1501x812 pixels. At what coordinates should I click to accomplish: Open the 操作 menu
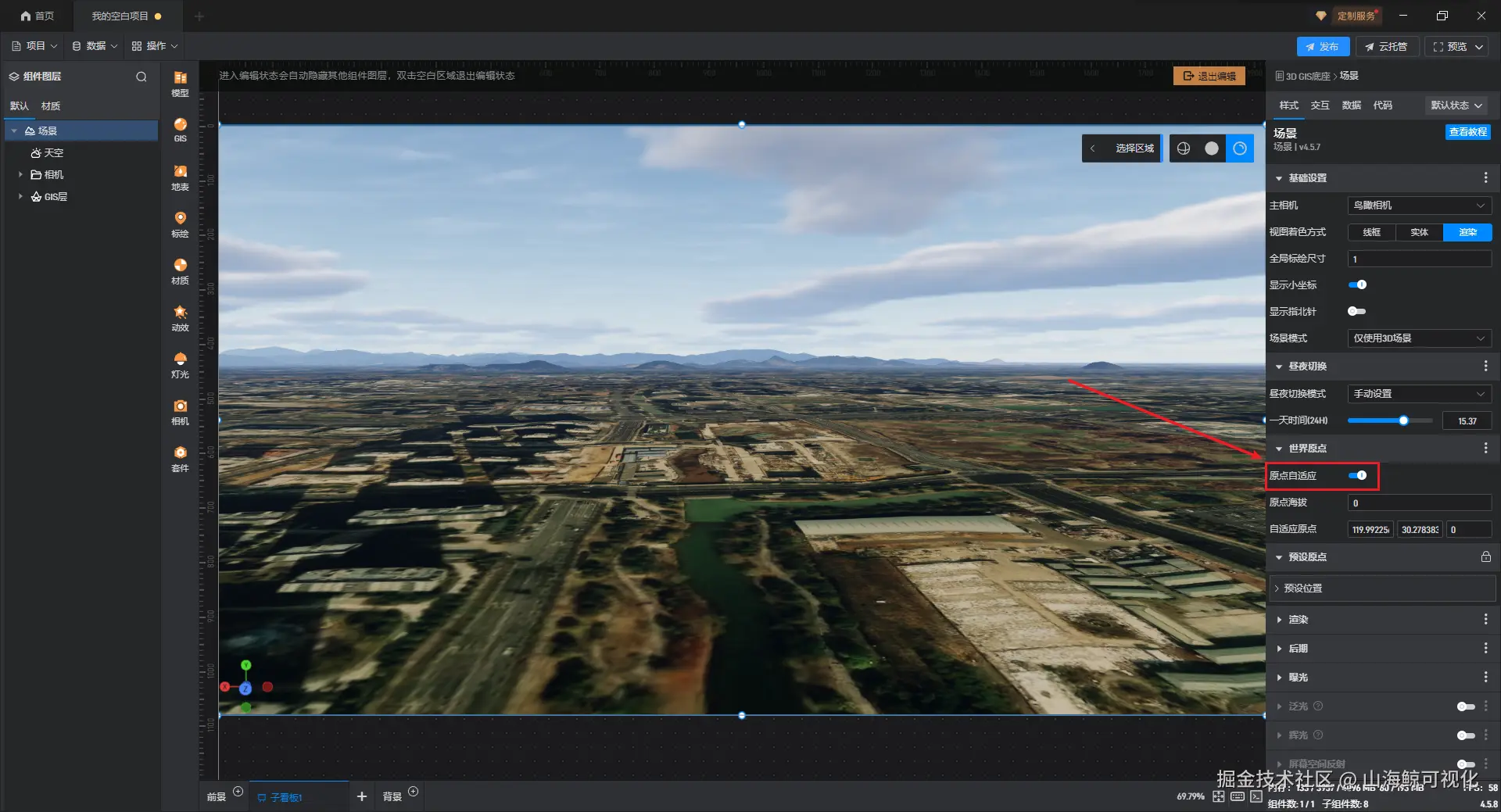[155, 46]
